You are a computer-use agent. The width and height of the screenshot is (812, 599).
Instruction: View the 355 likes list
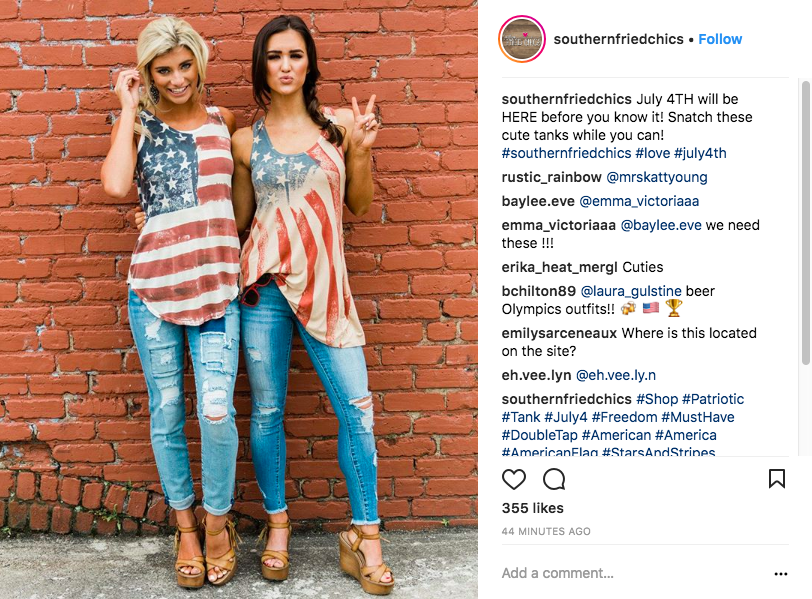point(532,508)
